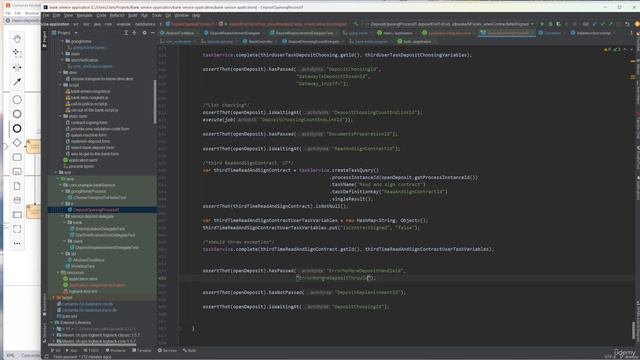Collapse the googhome folder

tap(62, 41)
